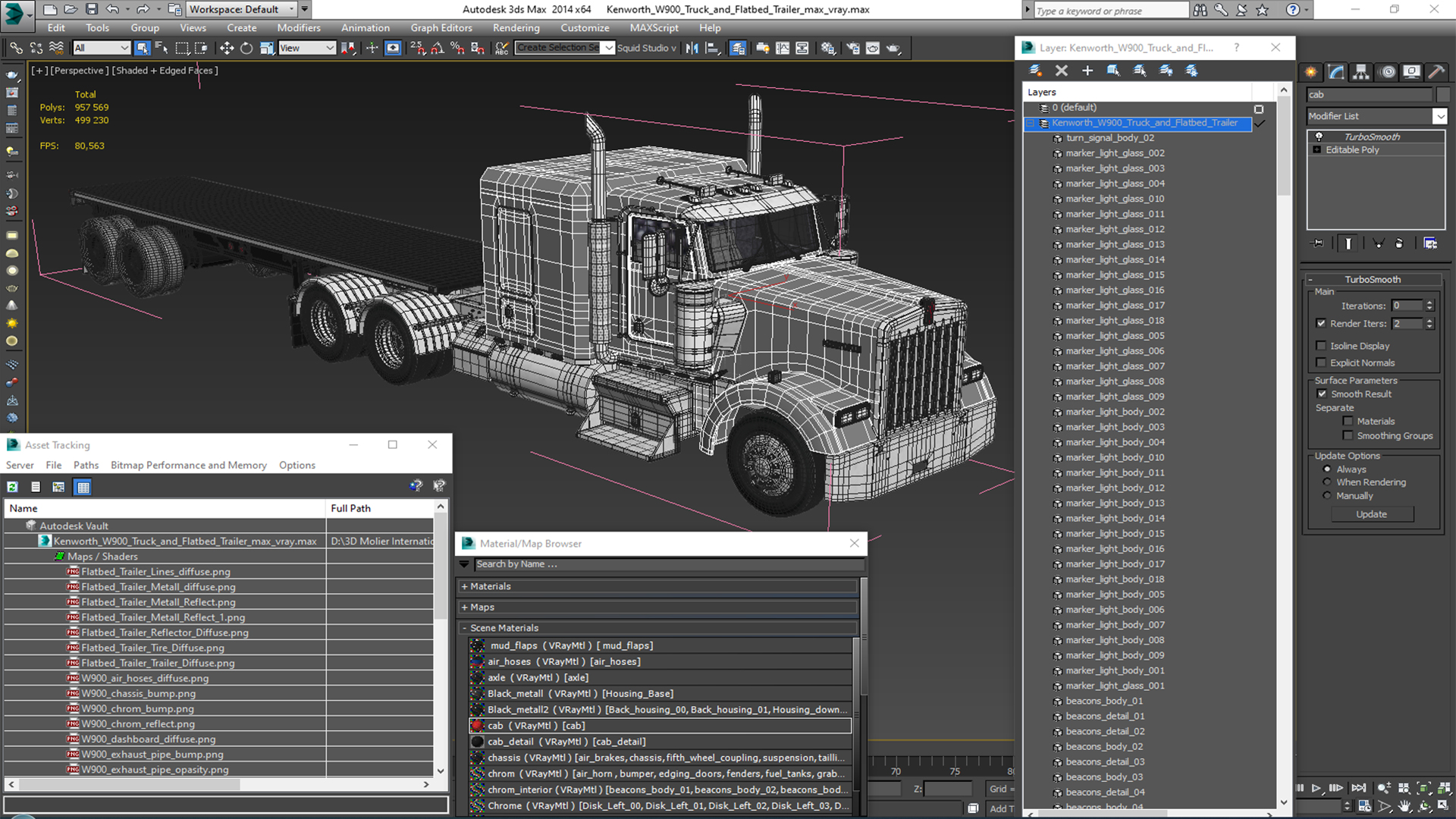Viewport: 1456px width, 819px height.
Task: Toggle TurboSmooth modifier lightbulb
Action: click(x=1319, y=136)
